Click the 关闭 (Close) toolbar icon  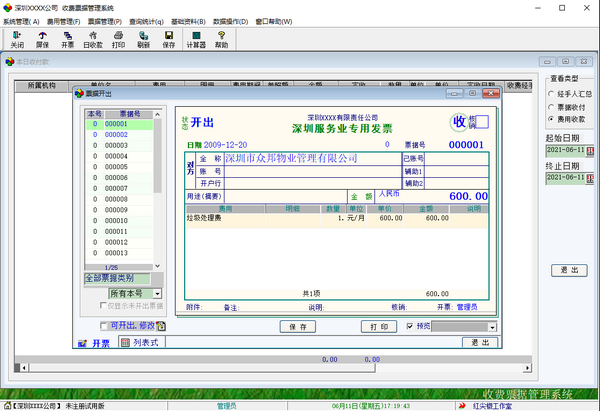(x=17, y=38)
